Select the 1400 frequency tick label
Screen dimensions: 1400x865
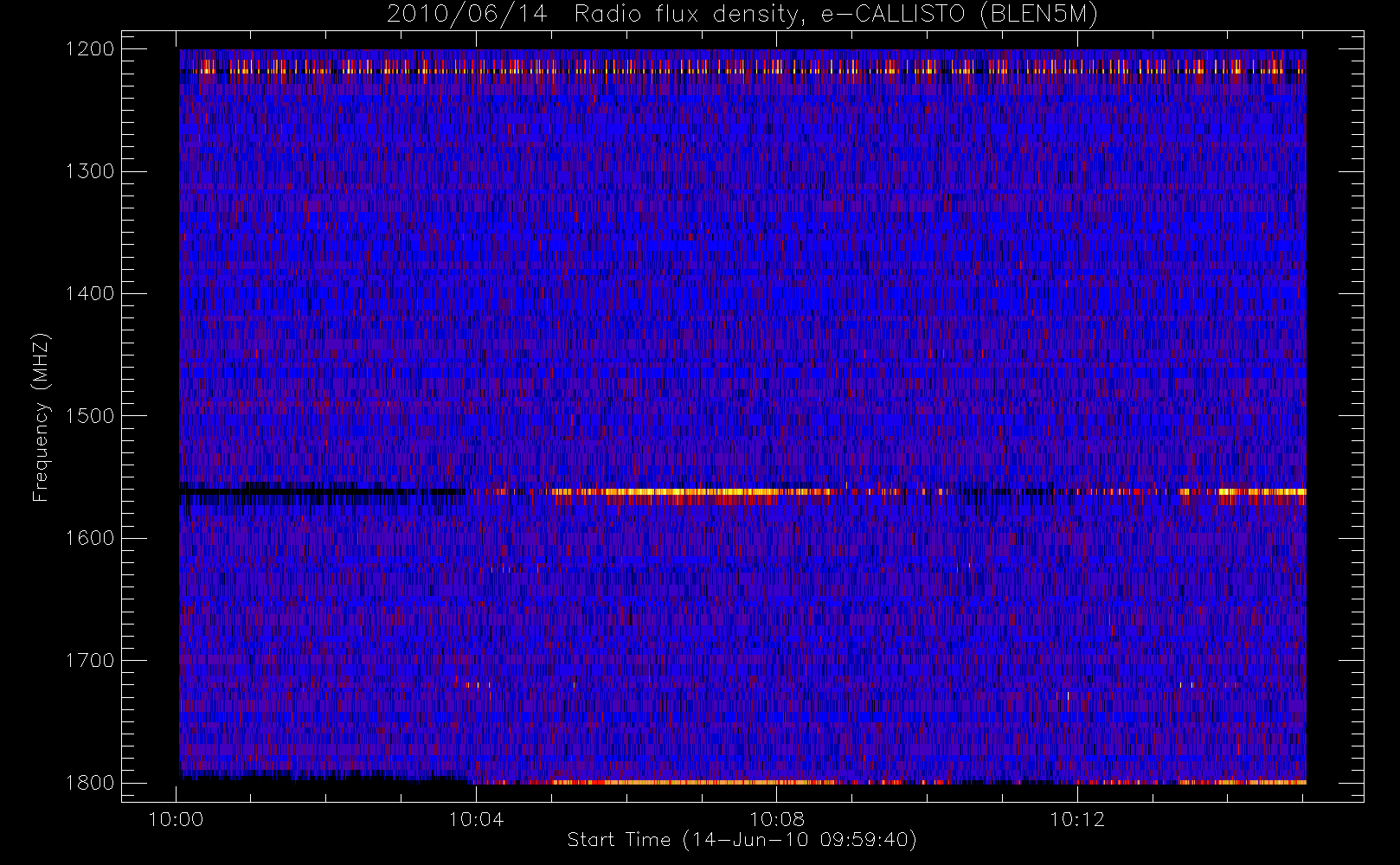click(x=91, y=294)
